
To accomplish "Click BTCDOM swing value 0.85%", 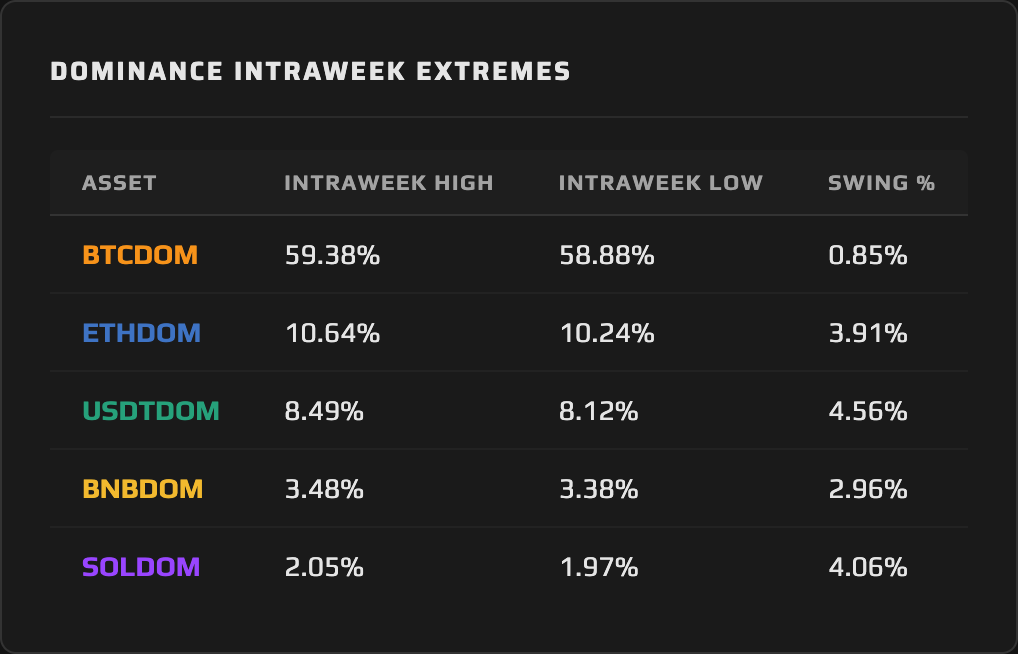I will (x=868, y=255).
